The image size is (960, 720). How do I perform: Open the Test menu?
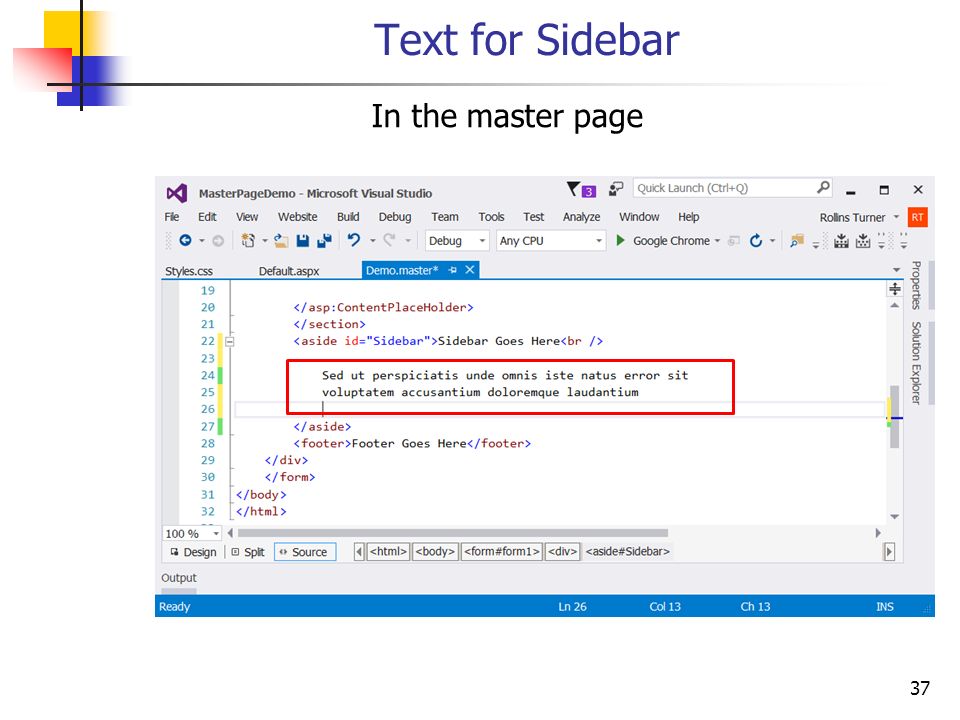click(x=533, y=217)
